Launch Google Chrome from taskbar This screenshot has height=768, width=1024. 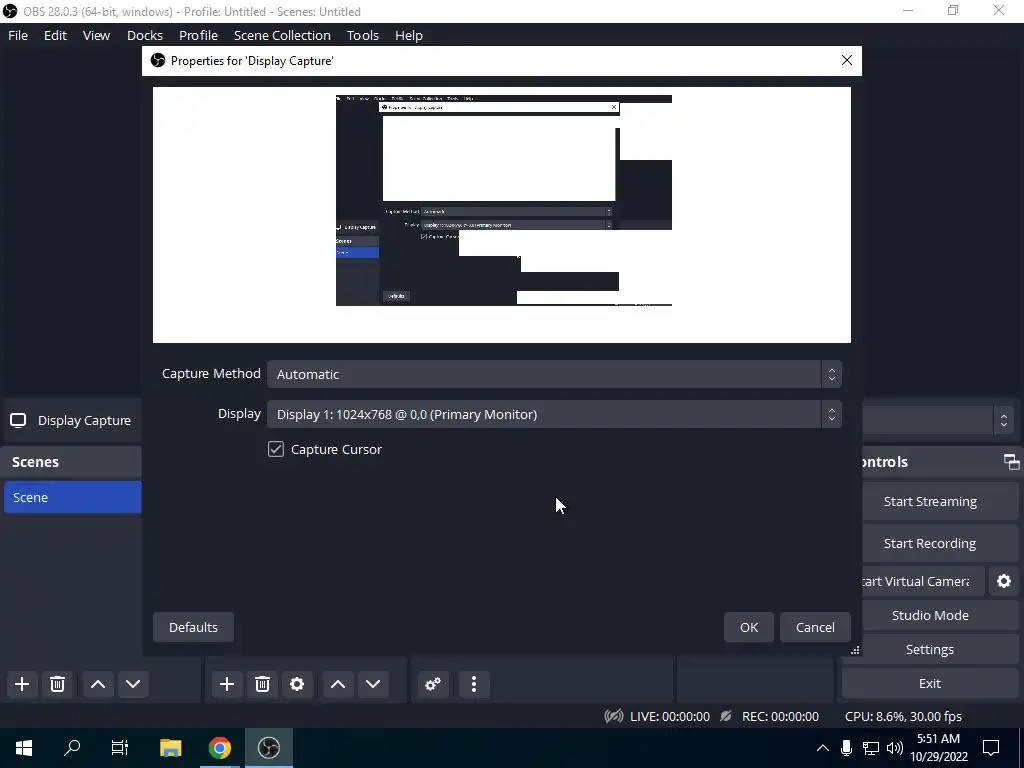220,748
